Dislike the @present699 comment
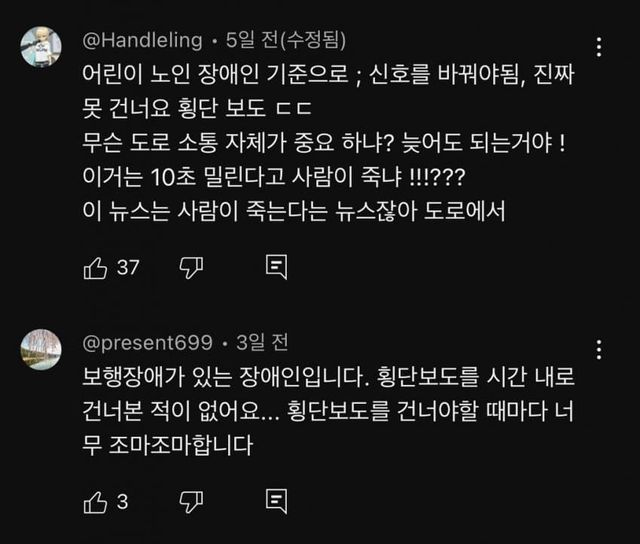The image size is (640, 544). tap(190, 501)
